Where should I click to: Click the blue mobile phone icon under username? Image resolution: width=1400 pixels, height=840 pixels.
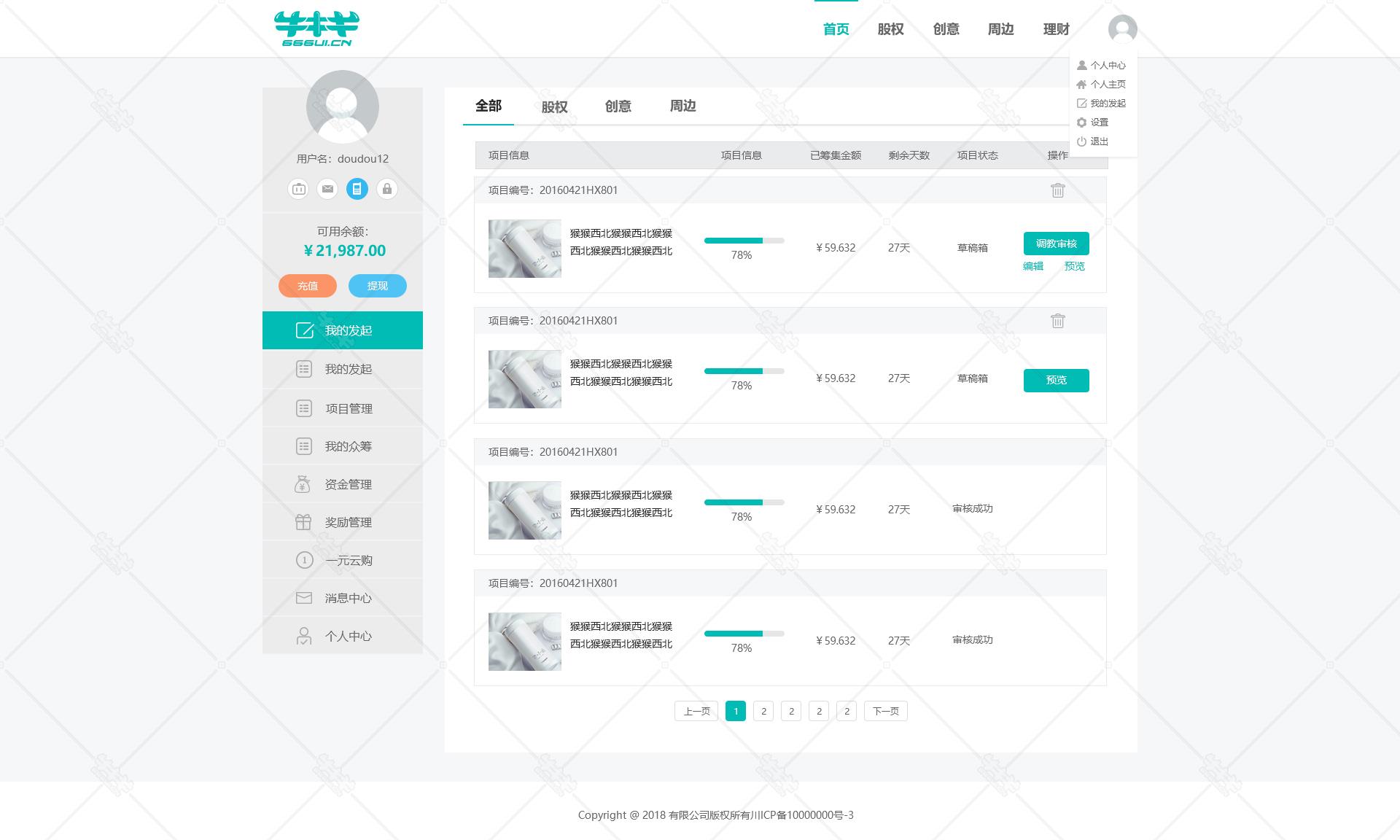tap(357, 190)
